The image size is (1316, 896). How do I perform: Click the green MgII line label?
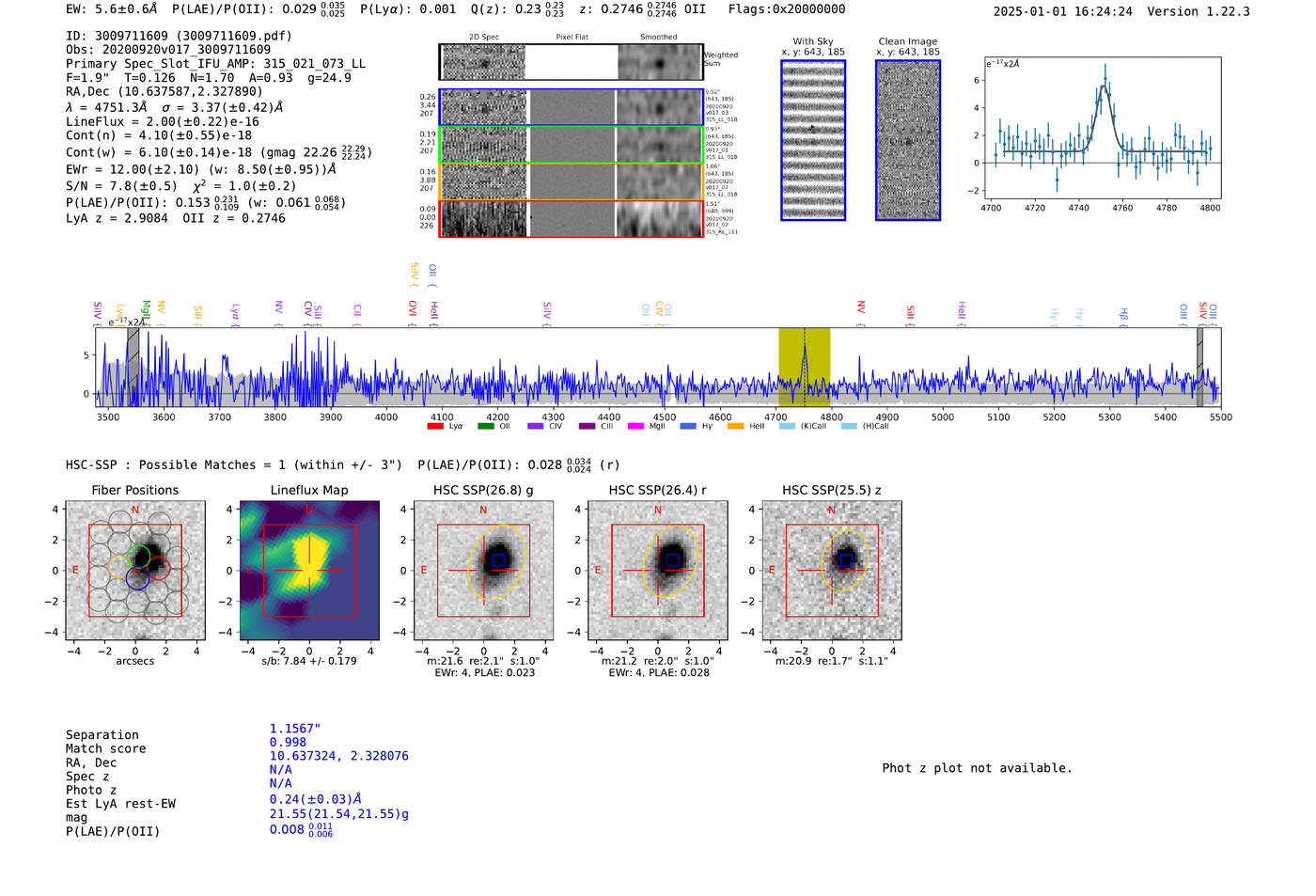click(x=146, y=311)
